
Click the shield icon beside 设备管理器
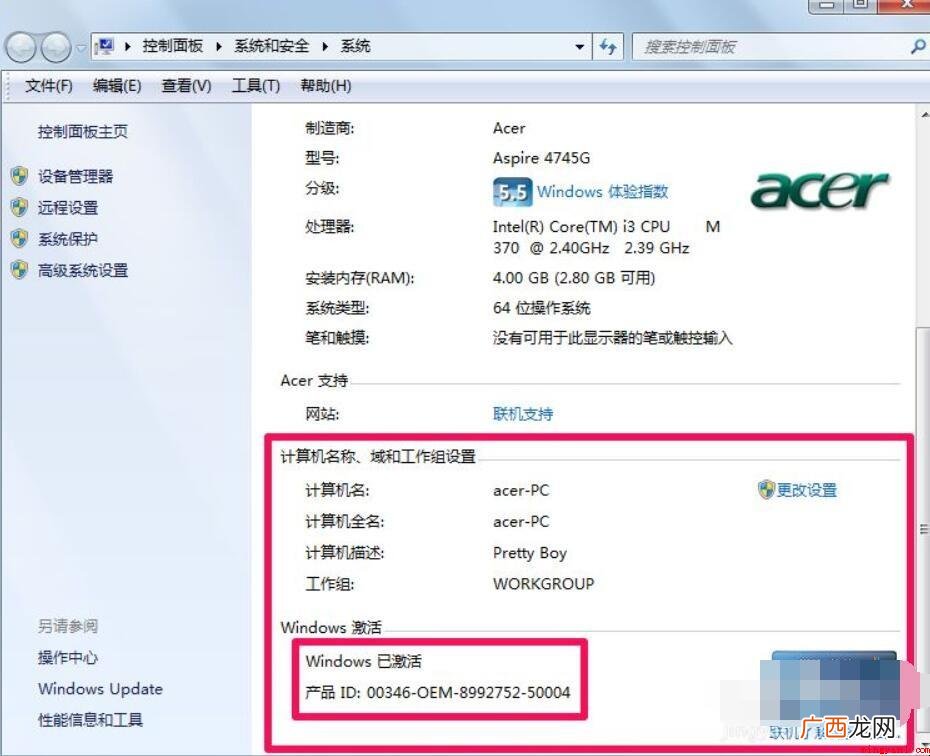click(19, 176)
